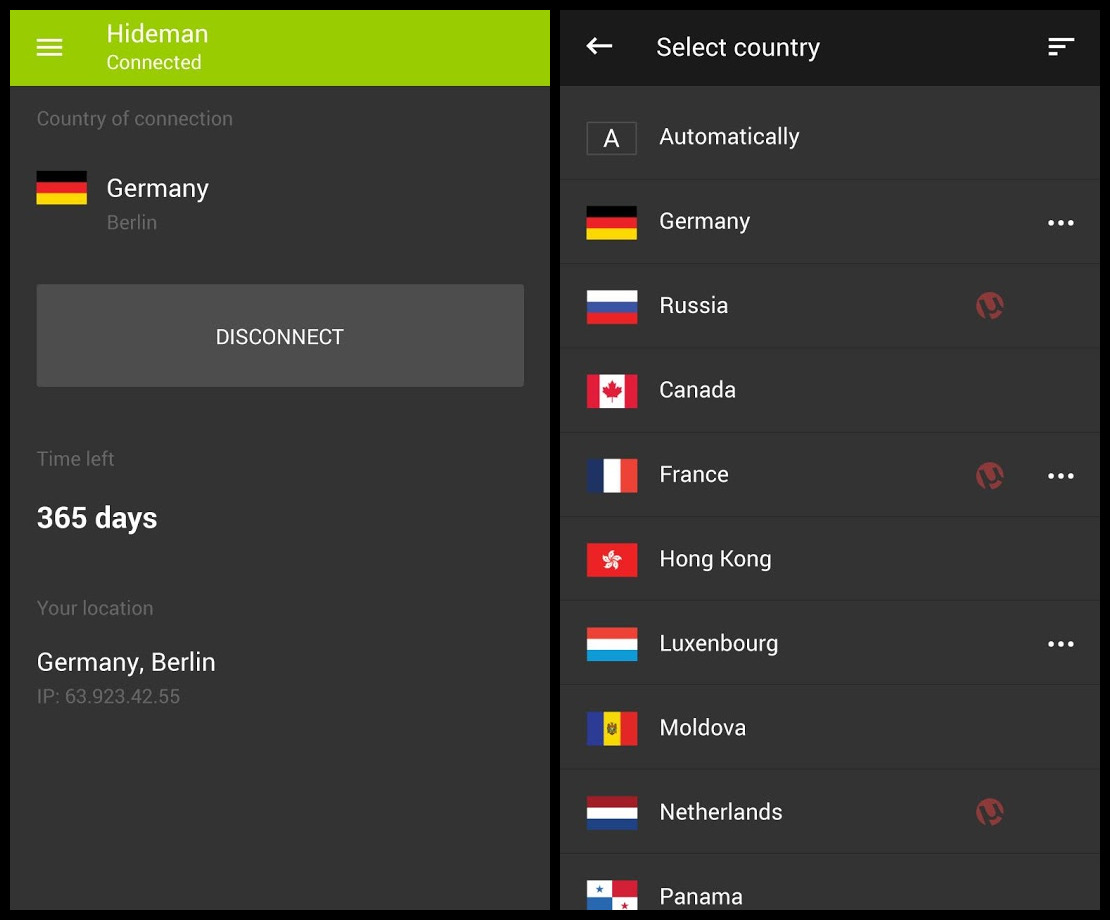Click the 'Germany, Berlin' location text
1110x920 pixels.
coord(126,662)
